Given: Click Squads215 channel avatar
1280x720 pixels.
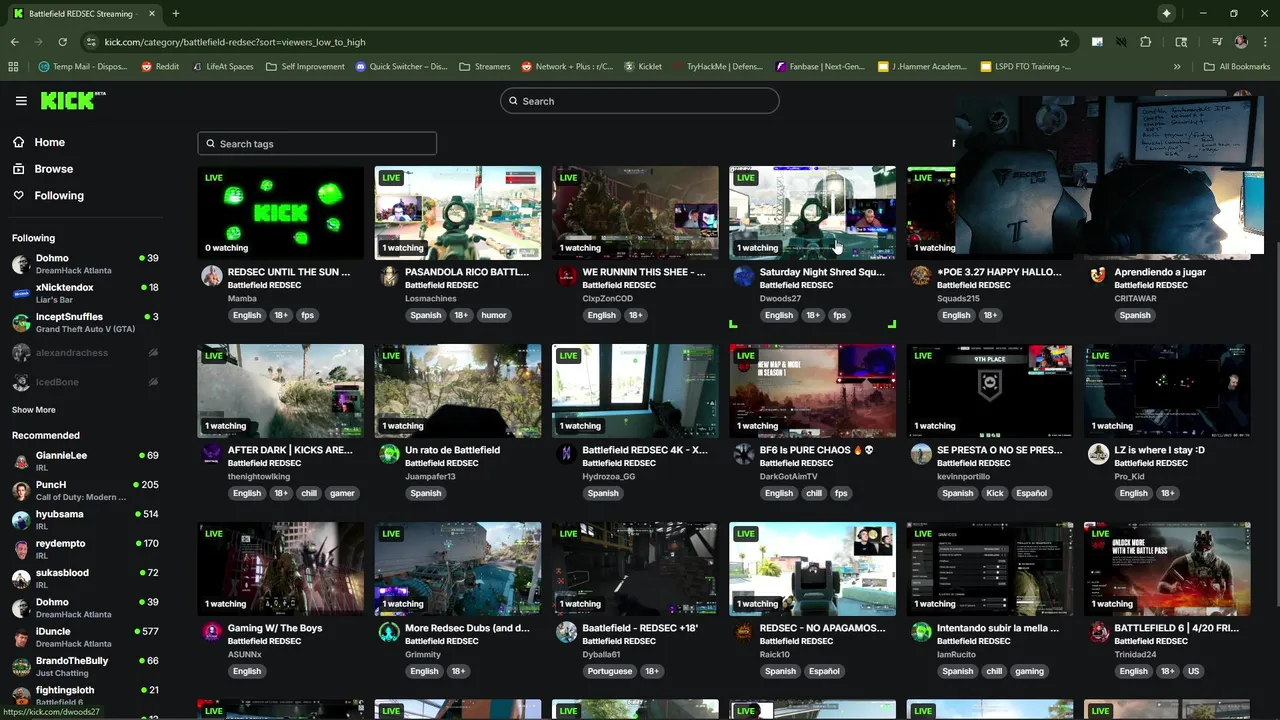Looking at the screenshot, I should [x=921, y=276].
